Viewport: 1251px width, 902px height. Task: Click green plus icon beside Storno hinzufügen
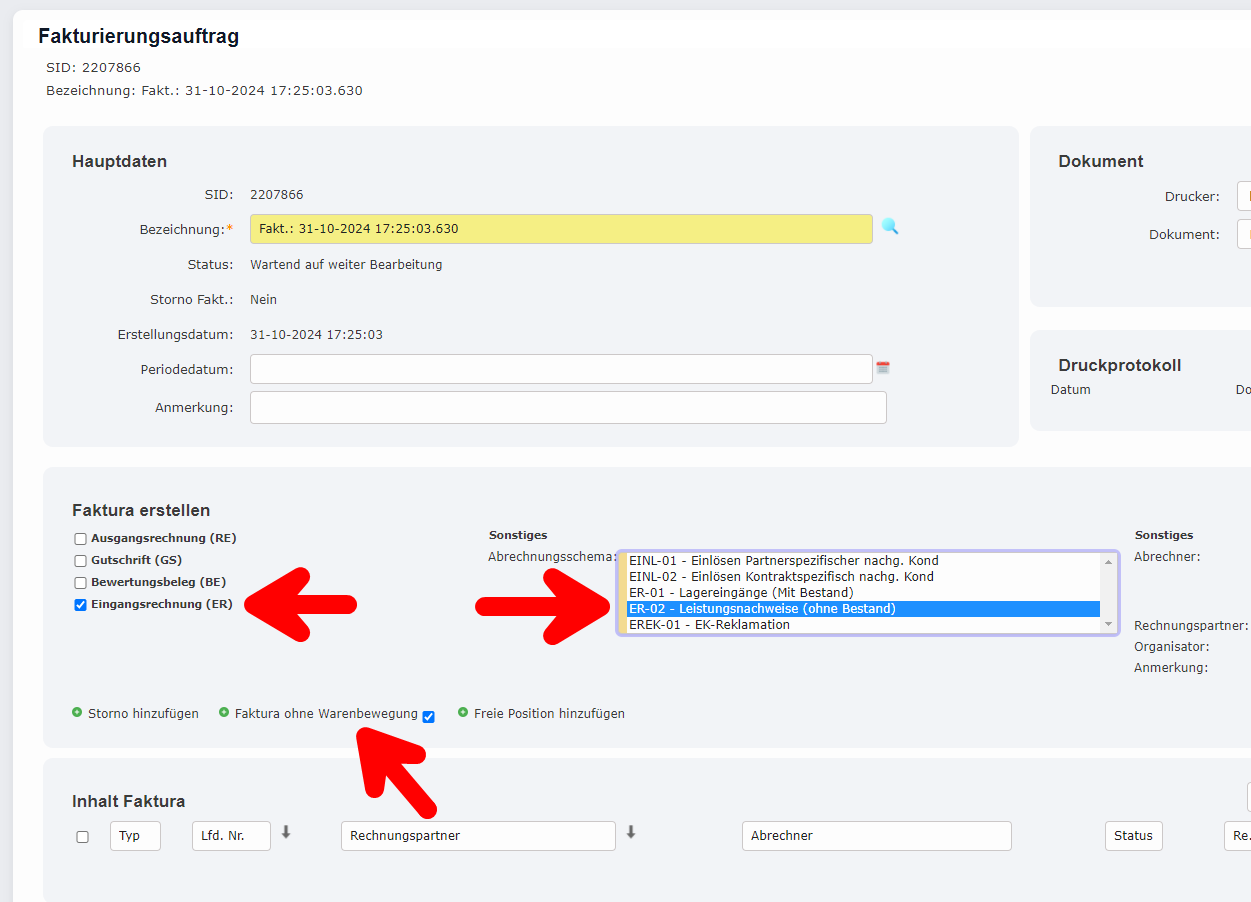pyautogui.click(x=76, y=713)
